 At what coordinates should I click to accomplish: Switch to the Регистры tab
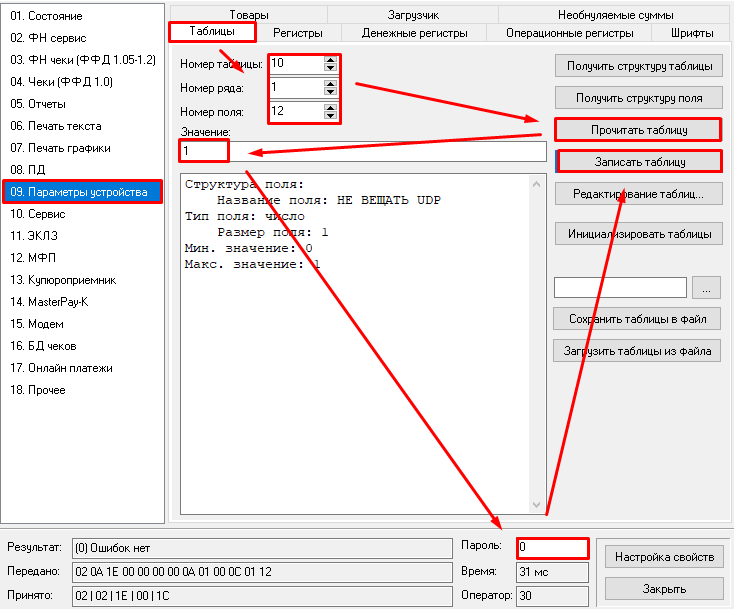pyautogui.click(x=297, y=33)
